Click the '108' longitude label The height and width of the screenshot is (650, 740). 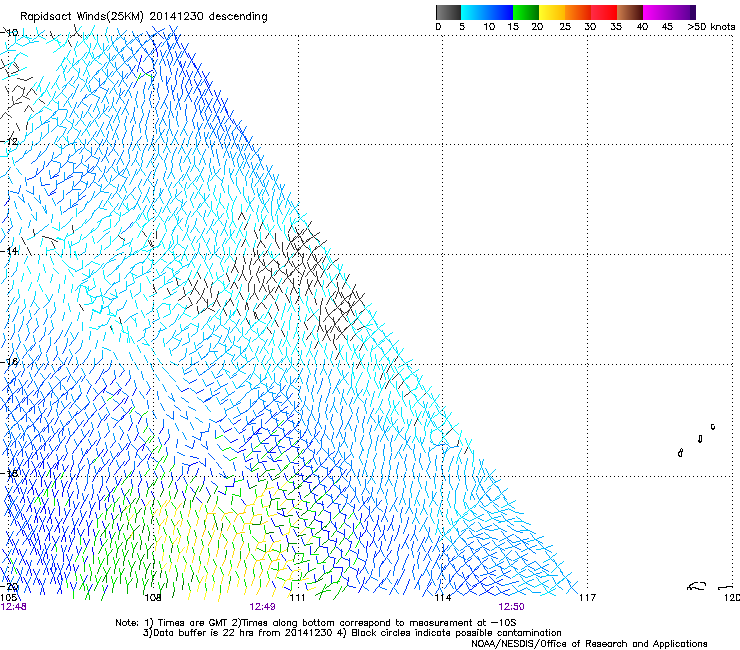coord(152,598)
